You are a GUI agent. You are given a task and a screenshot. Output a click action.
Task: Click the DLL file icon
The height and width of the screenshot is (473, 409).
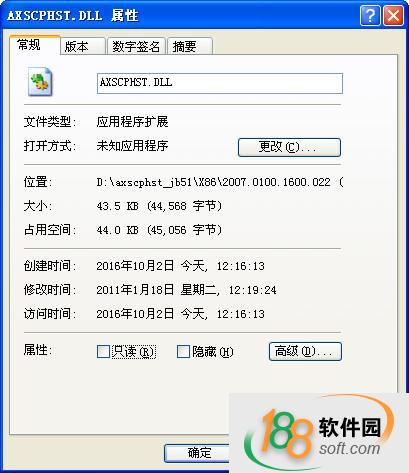(40, 82)
